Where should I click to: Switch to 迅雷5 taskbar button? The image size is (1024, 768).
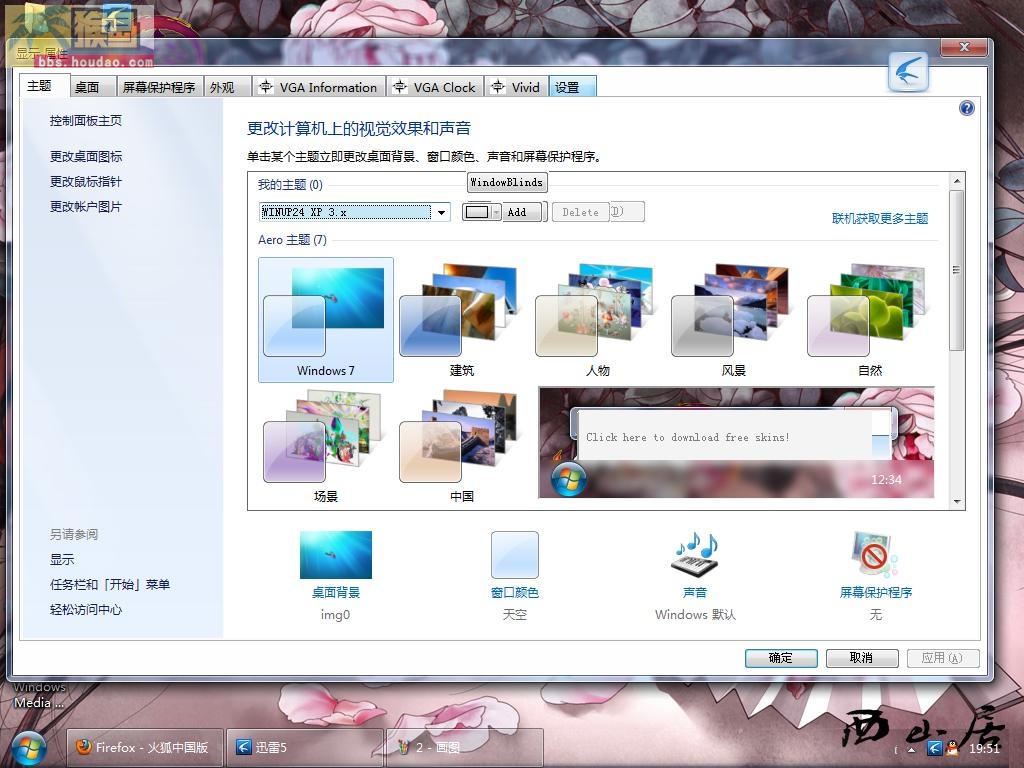point(304,747)
